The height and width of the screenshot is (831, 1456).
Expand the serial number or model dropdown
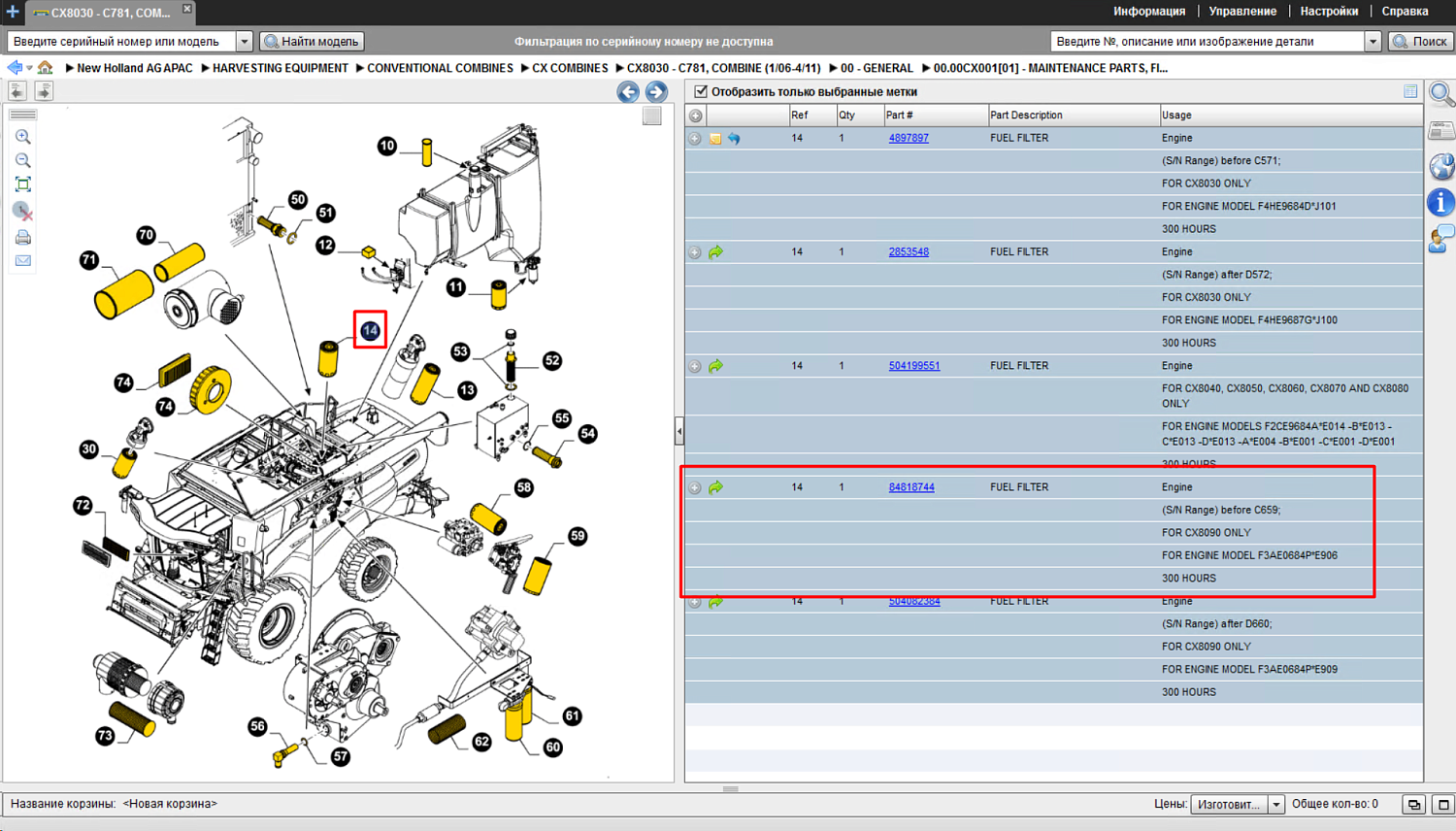click(245, 42)
